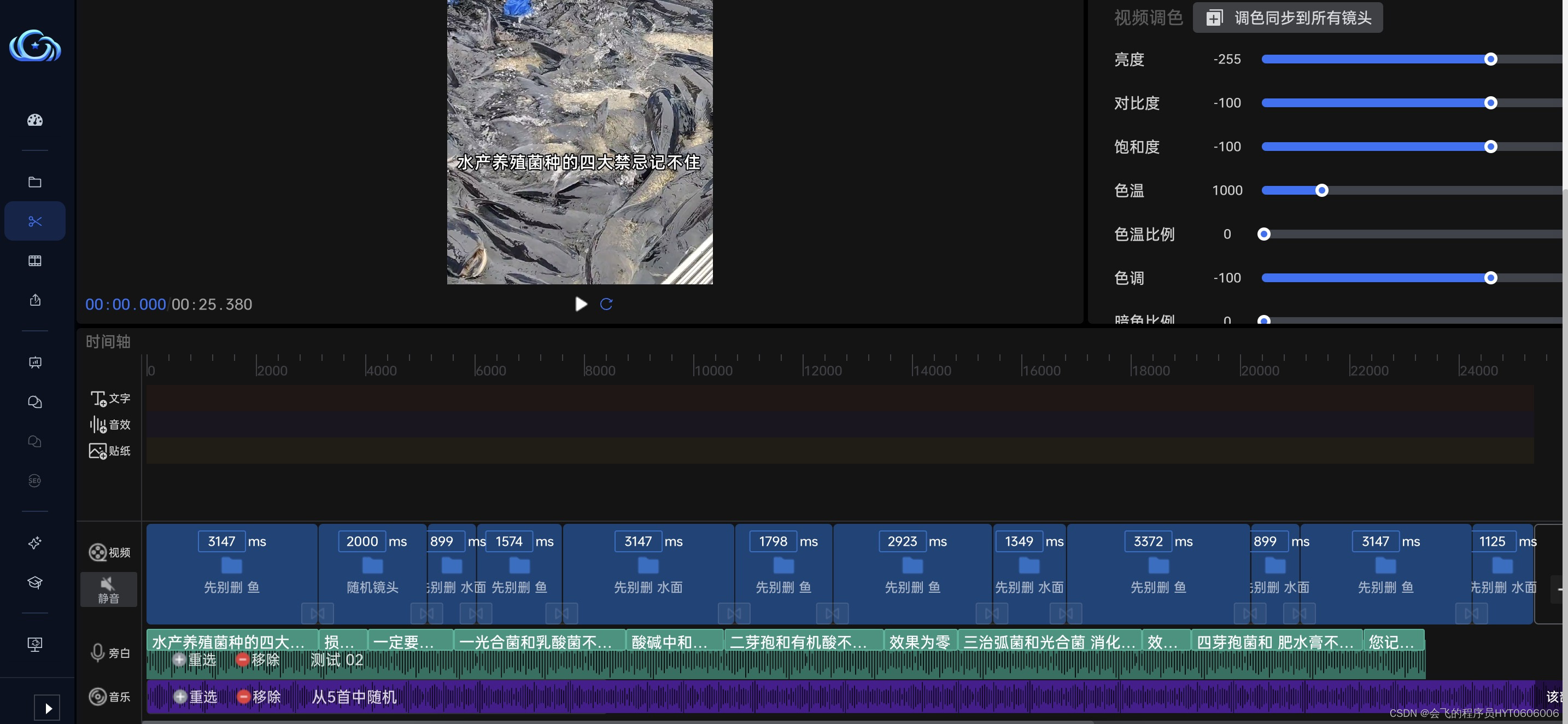Select narration segment 酸碱中和...
Screen dimensions: 1568x724
[675, 642]
